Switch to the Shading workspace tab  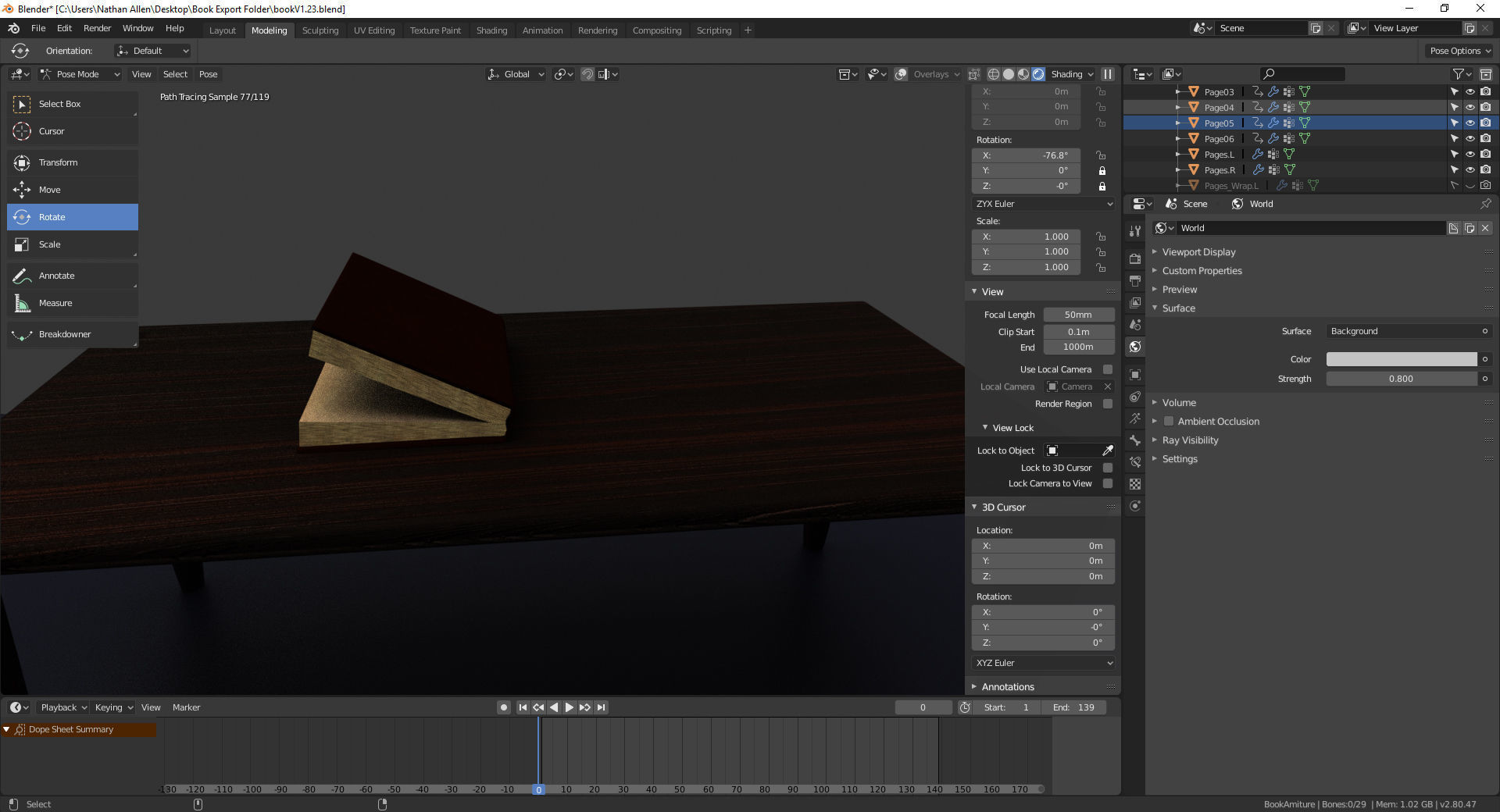491,30
